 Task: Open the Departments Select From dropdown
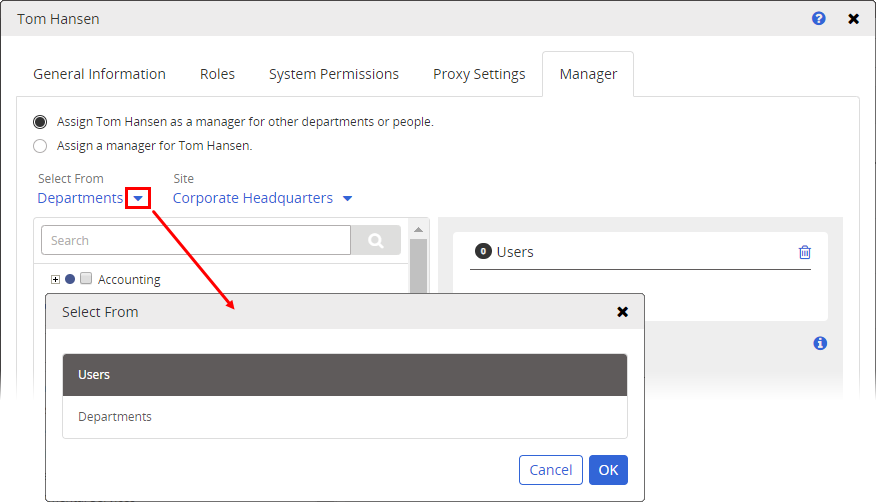click(x=138, y=198)
